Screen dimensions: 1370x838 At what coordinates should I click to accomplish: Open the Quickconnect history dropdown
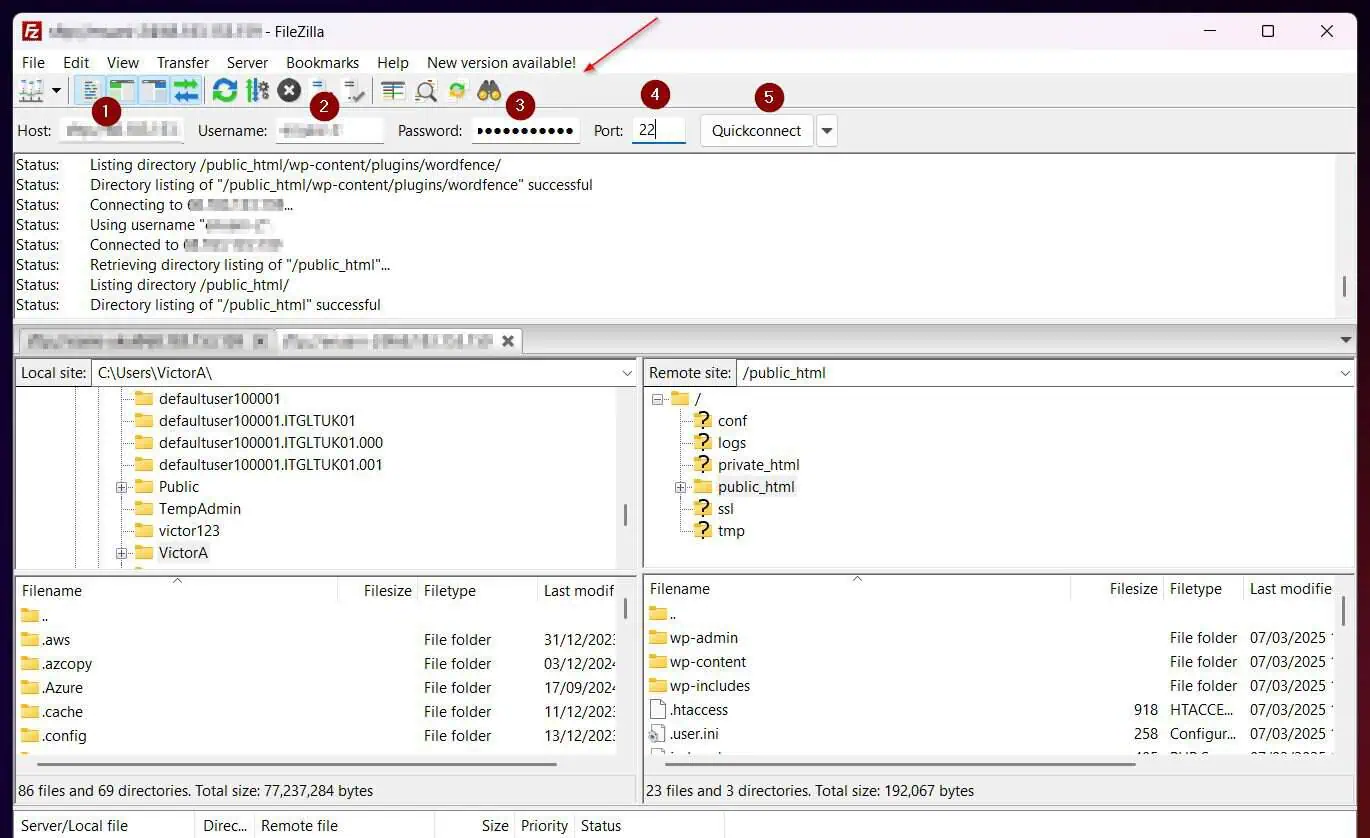click(x=827, y=131)
